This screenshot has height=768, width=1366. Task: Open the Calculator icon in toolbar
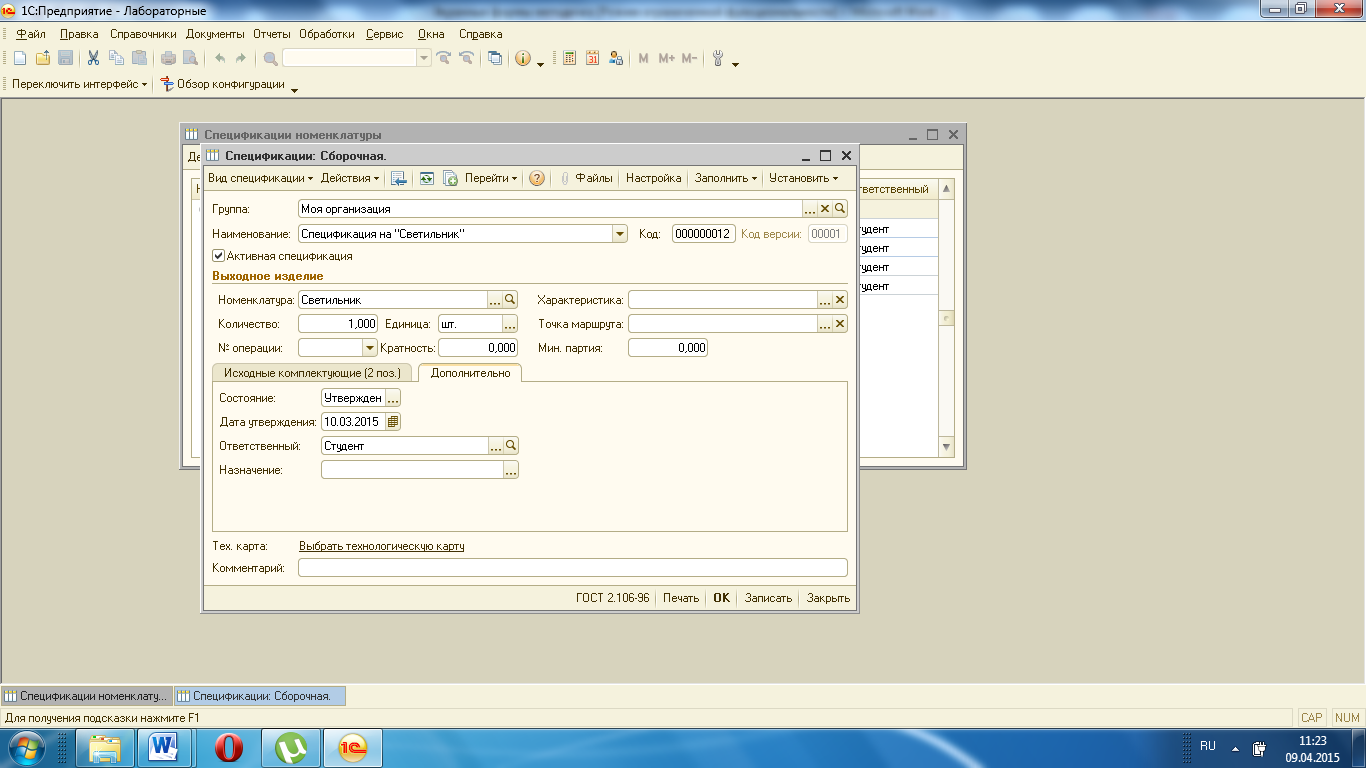[x=570, y=58]
